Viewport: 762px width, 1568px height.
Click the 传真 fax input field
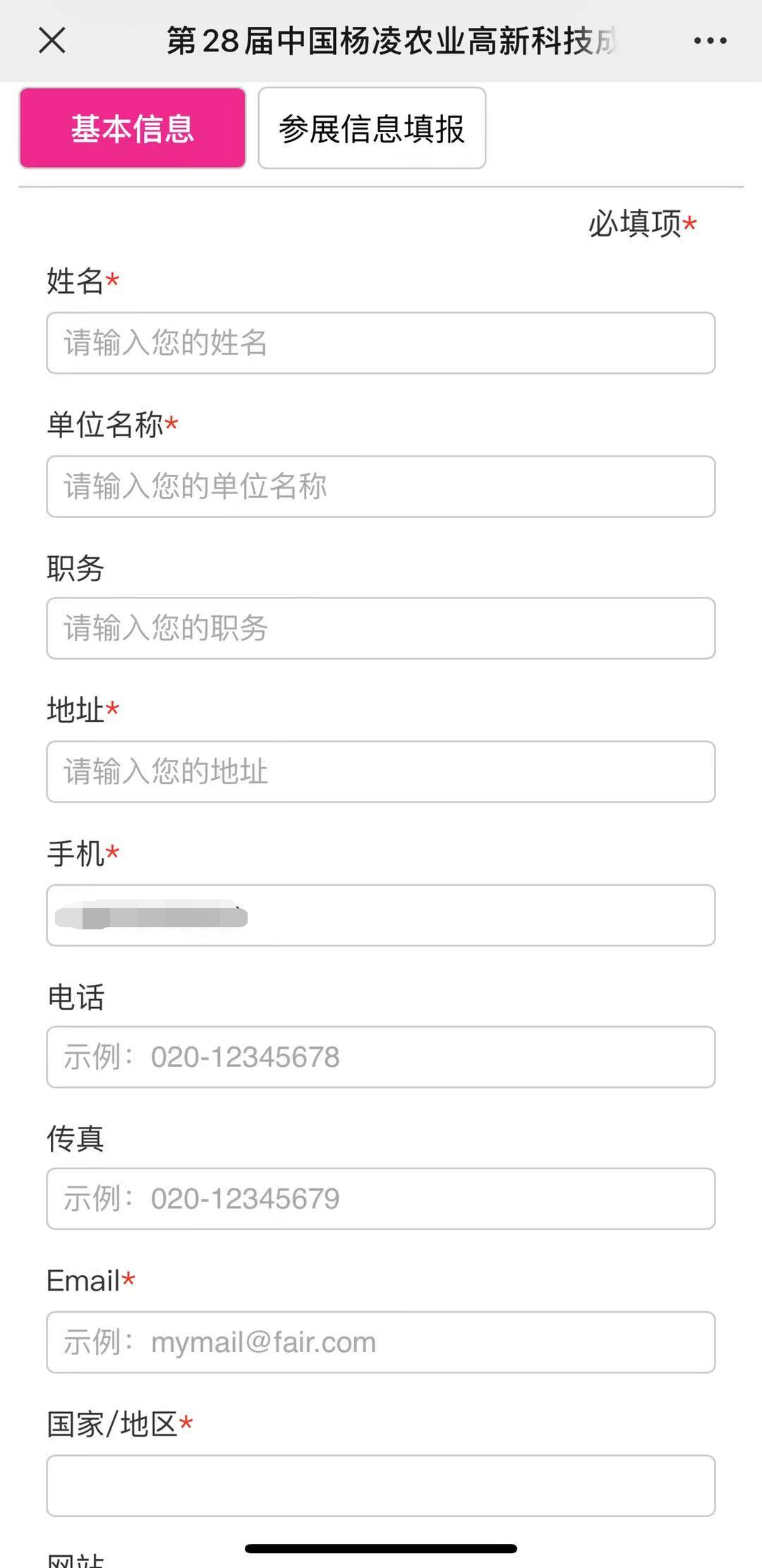[381, 1199]
